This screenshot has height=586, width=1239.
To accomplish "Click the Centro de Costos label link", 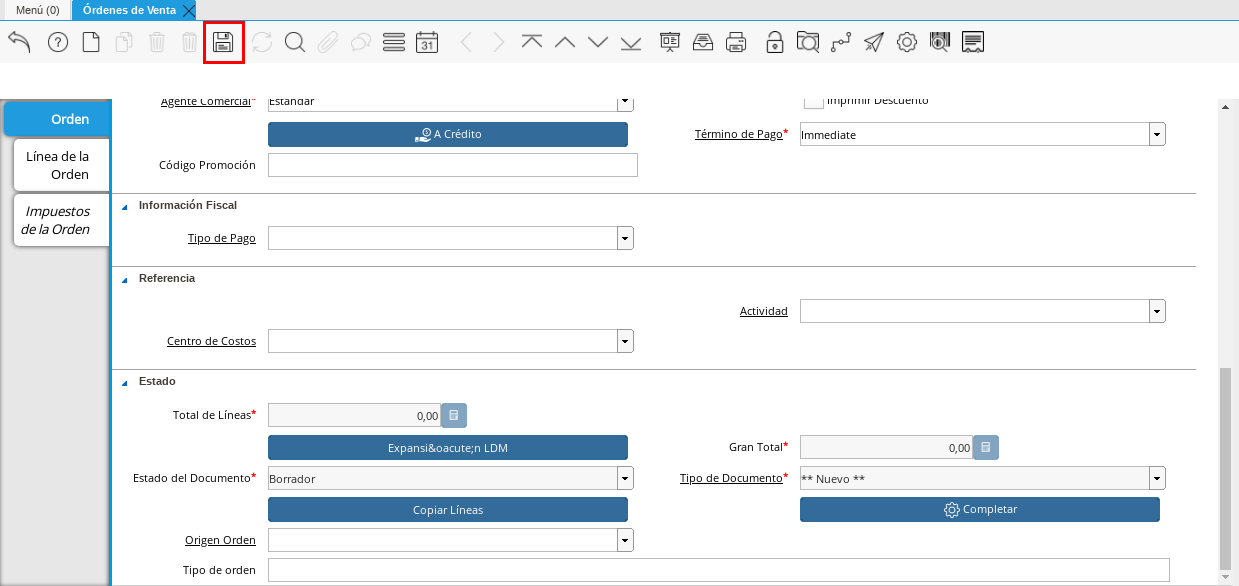I will tap(211, 342).
